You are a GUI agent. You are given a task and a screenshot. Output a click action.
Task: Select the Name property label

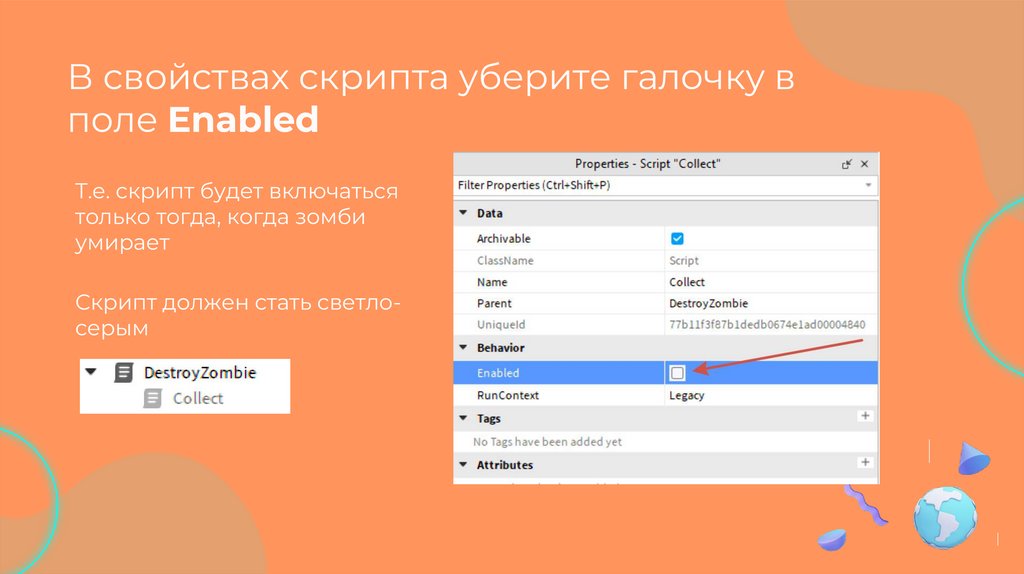click(492, 282)
